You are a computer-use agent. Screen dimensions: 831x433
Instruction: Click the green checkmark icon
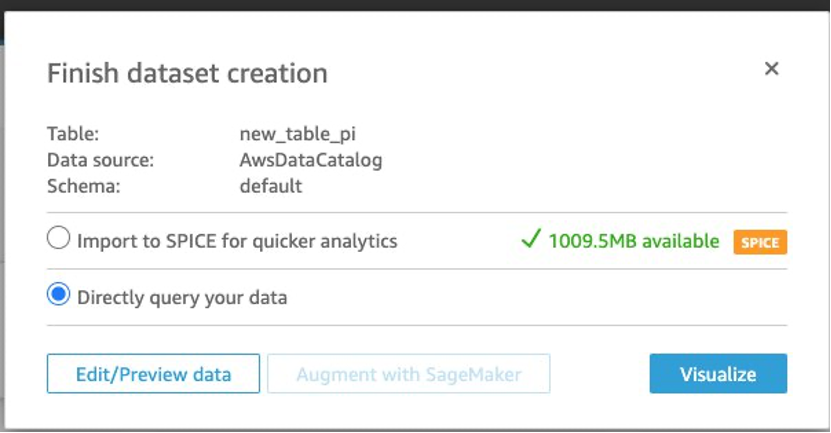(x=531, y=240)
